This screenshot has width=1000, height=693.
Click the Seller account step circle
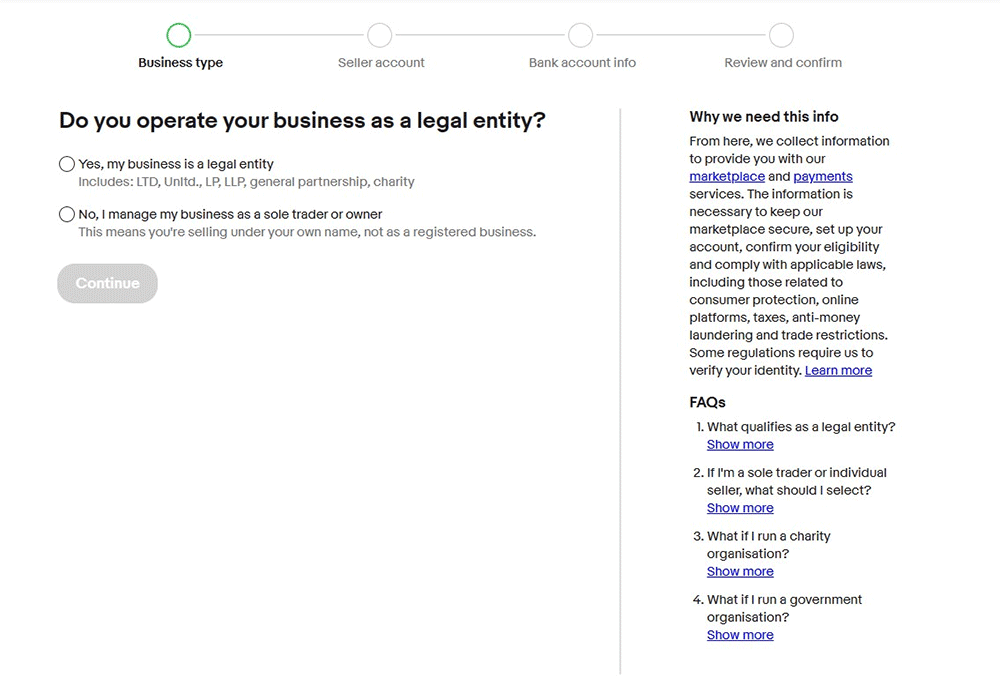coord(380,36)
